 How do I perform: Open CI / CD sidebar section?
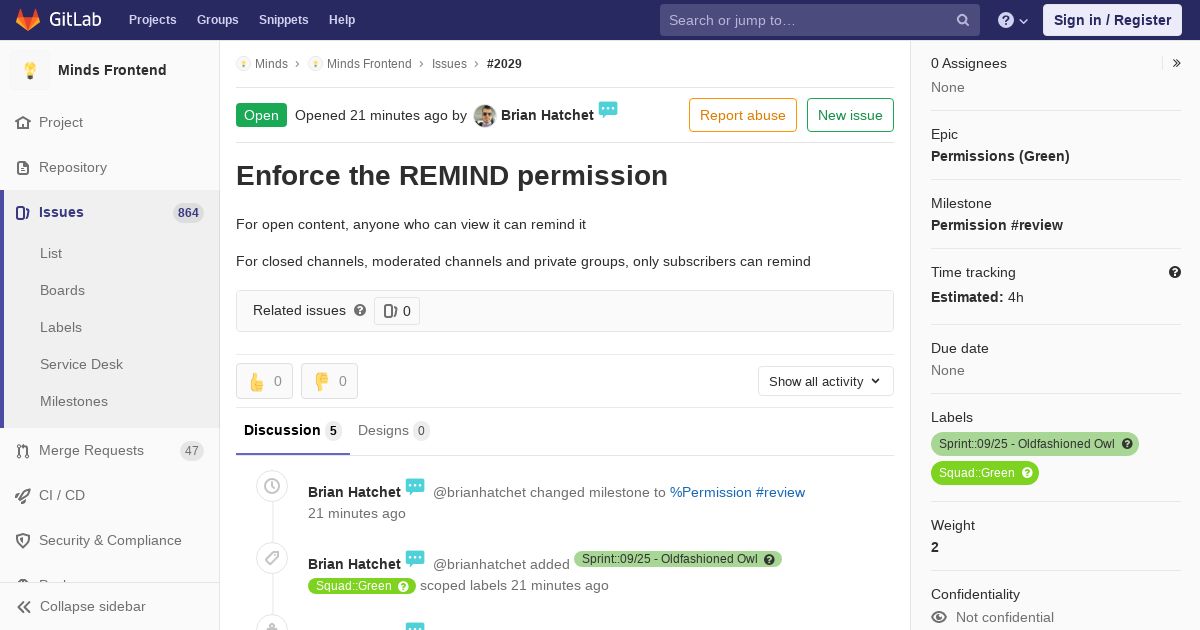pyautogui.click(x=110, y=495)
